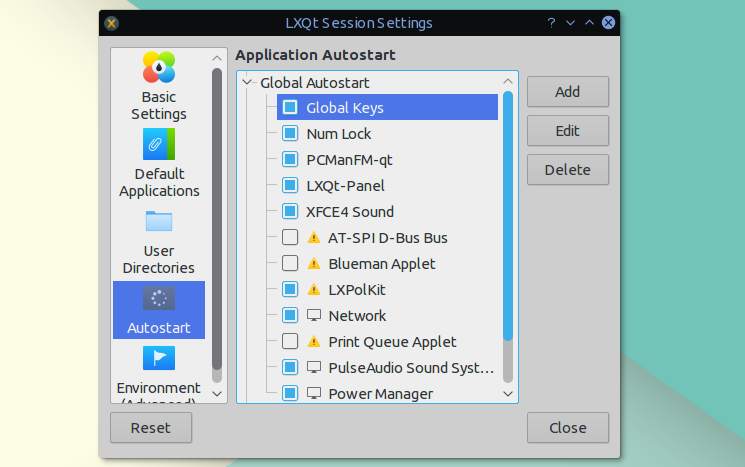Open Default Applications paperclip icon

159,144
